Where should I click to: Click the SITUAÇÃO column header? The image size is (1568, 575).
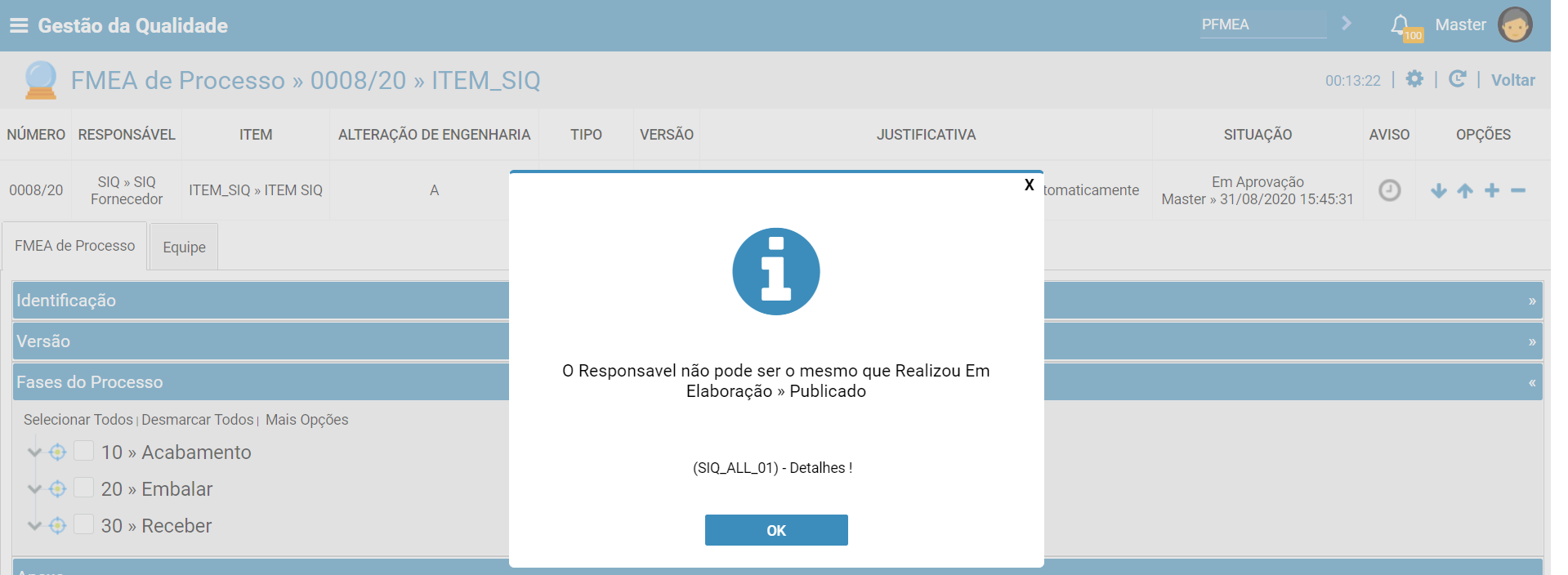[x=1258, y=135]
